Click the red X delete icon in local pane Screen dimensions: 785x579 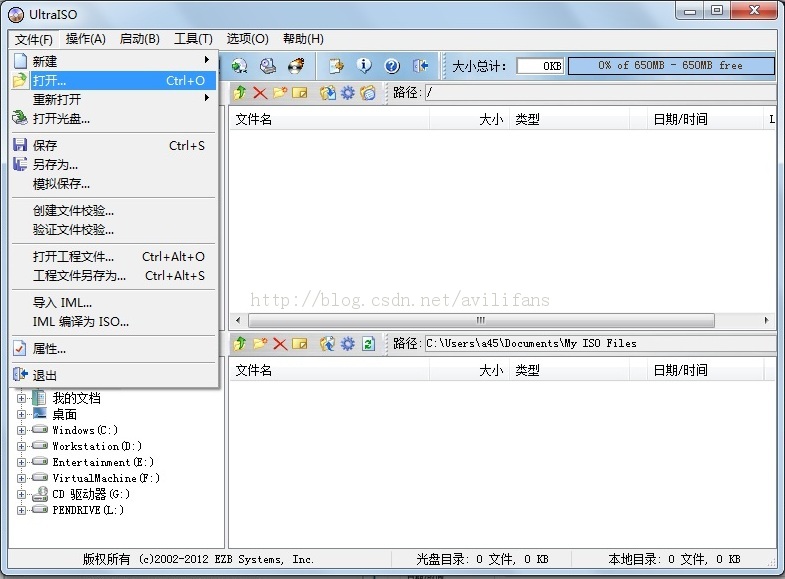coord(280,343)
